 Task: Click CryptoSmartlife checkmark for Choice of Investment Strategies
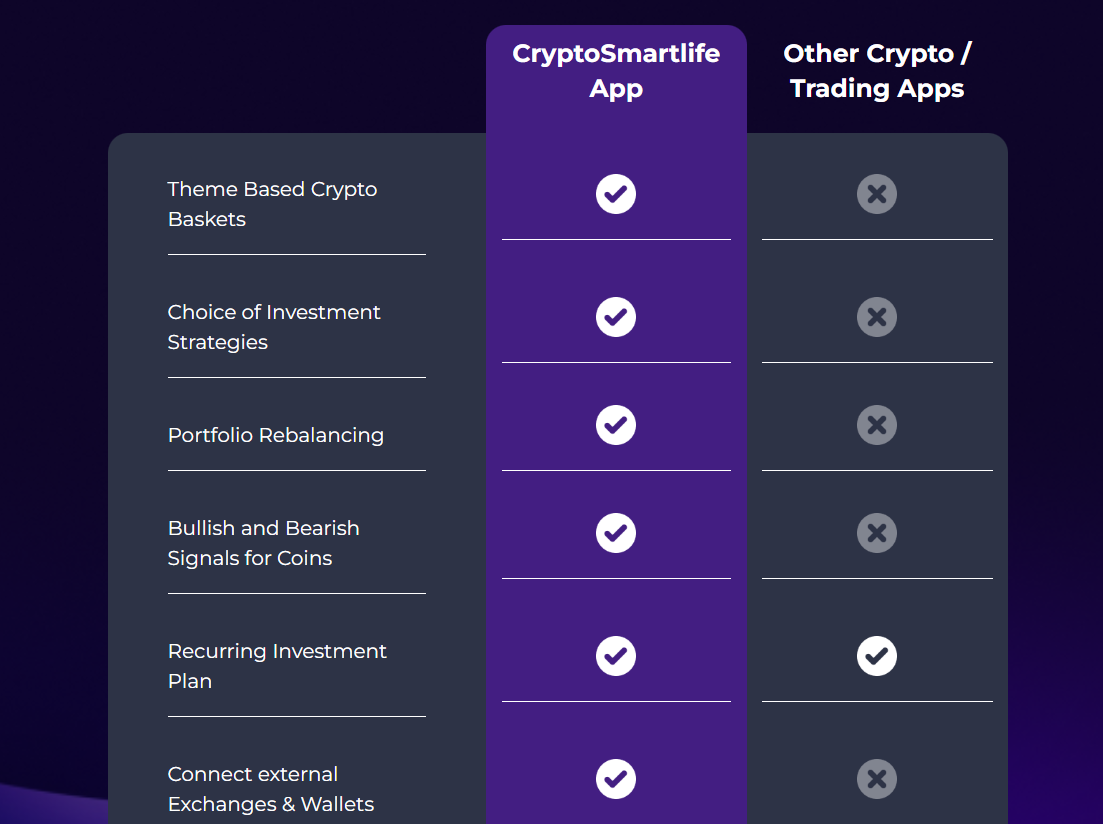616,317
